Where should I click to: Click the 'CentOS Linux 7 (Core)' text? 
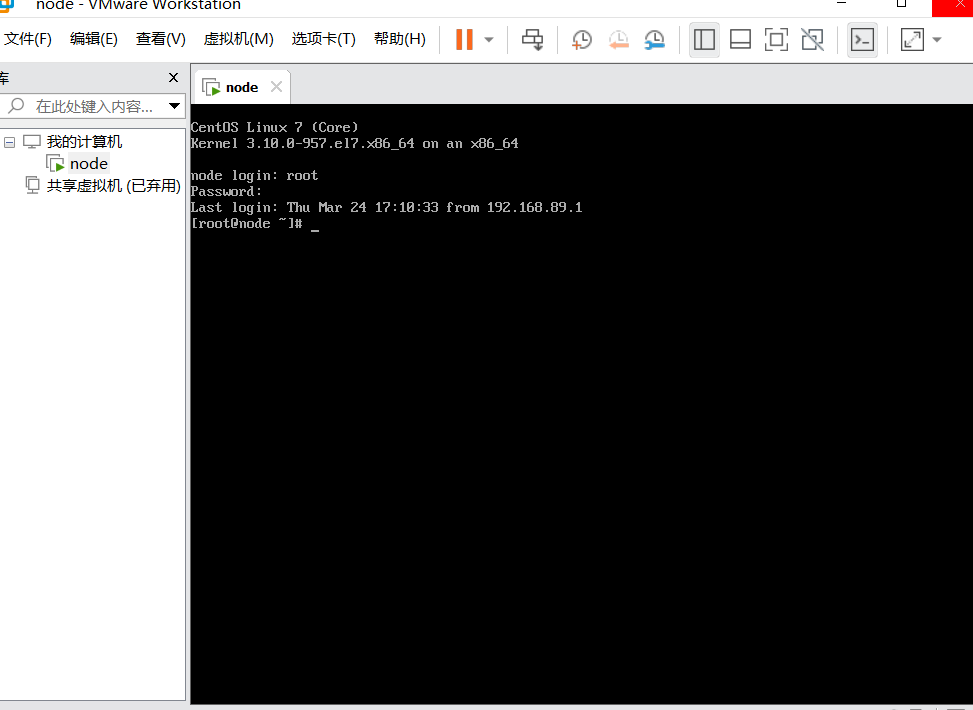[x=274, y=127]
